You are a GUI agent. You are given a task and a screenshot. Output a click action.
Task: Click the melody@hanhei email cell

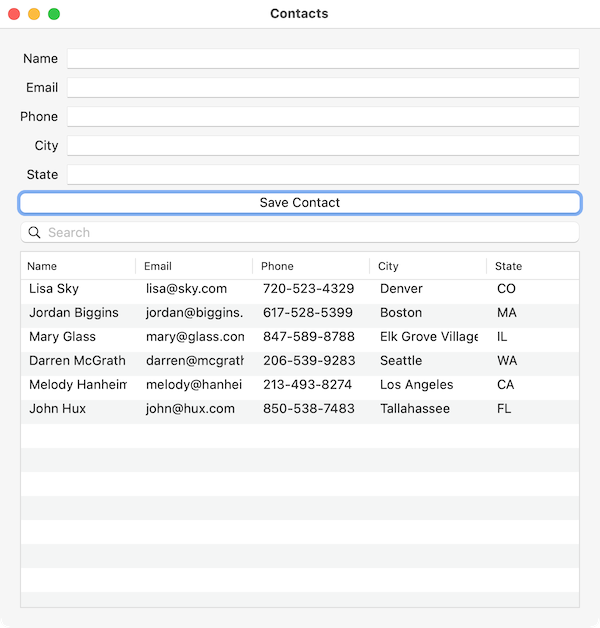point(194,385)
